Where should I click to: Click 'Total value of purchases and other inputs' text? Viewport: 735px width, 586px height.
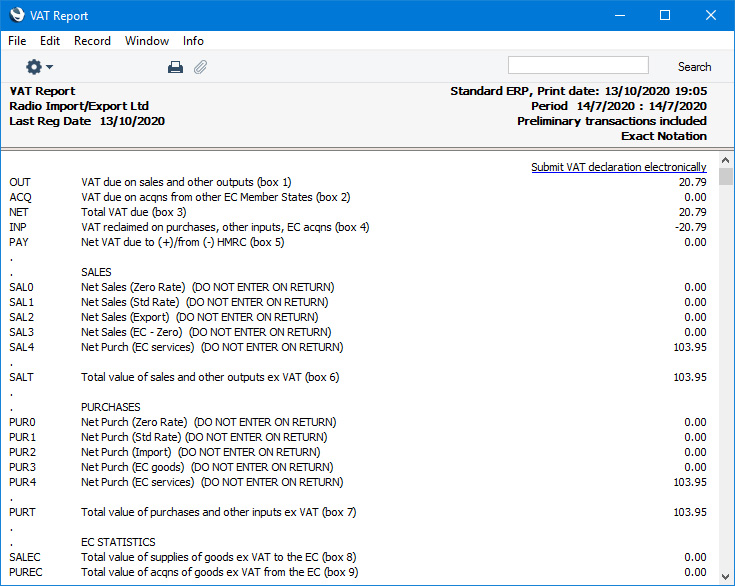point(218,512)
